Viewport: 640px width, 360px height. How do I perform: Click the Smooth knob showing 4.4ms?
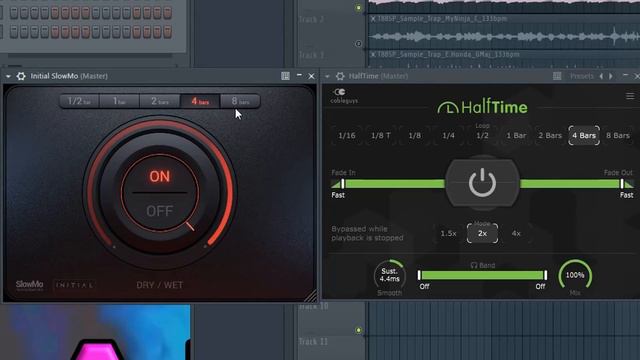click(x=389, y=276)
